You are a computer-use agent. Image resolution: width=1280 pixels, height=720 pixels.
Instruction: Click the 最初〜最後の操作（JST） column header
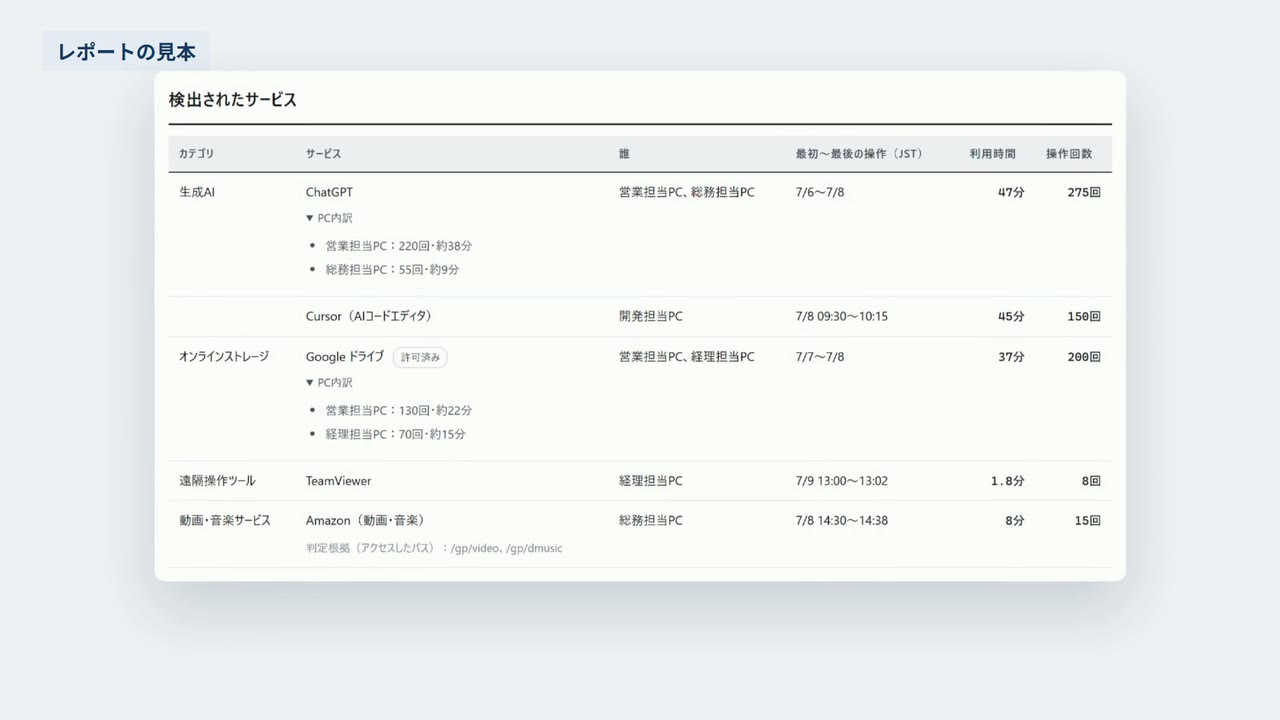(x=859, y=154)
